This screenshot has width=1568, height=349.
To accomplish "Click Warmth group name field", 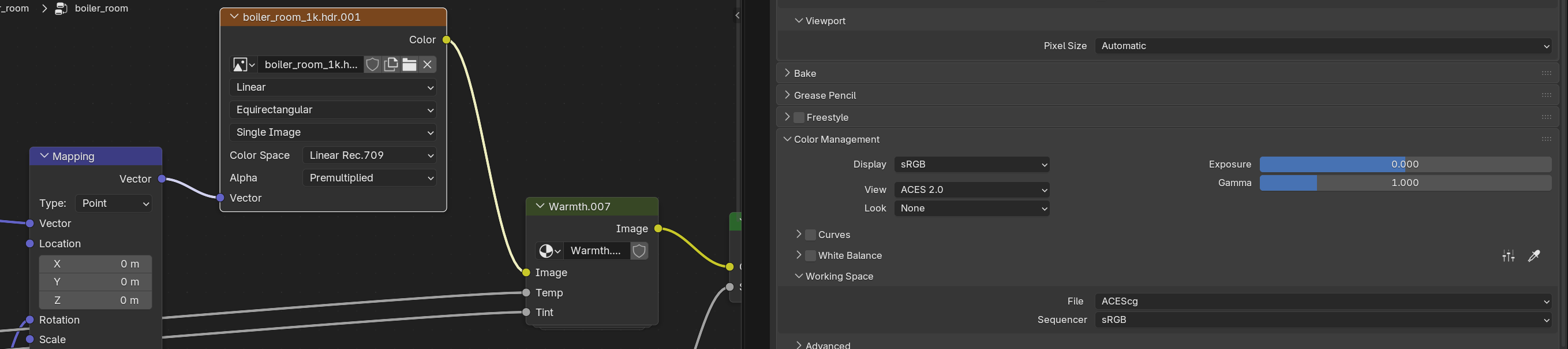I will pyautogui.click(x=597, y=251).
